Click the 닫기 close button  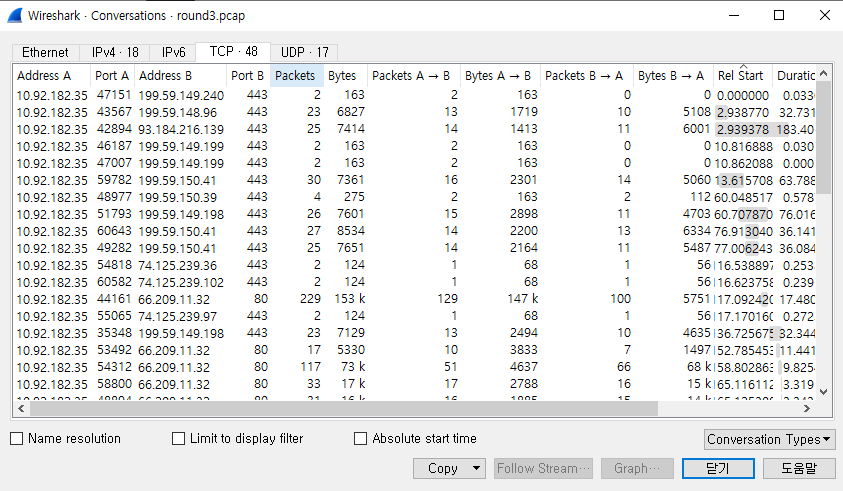718,468
